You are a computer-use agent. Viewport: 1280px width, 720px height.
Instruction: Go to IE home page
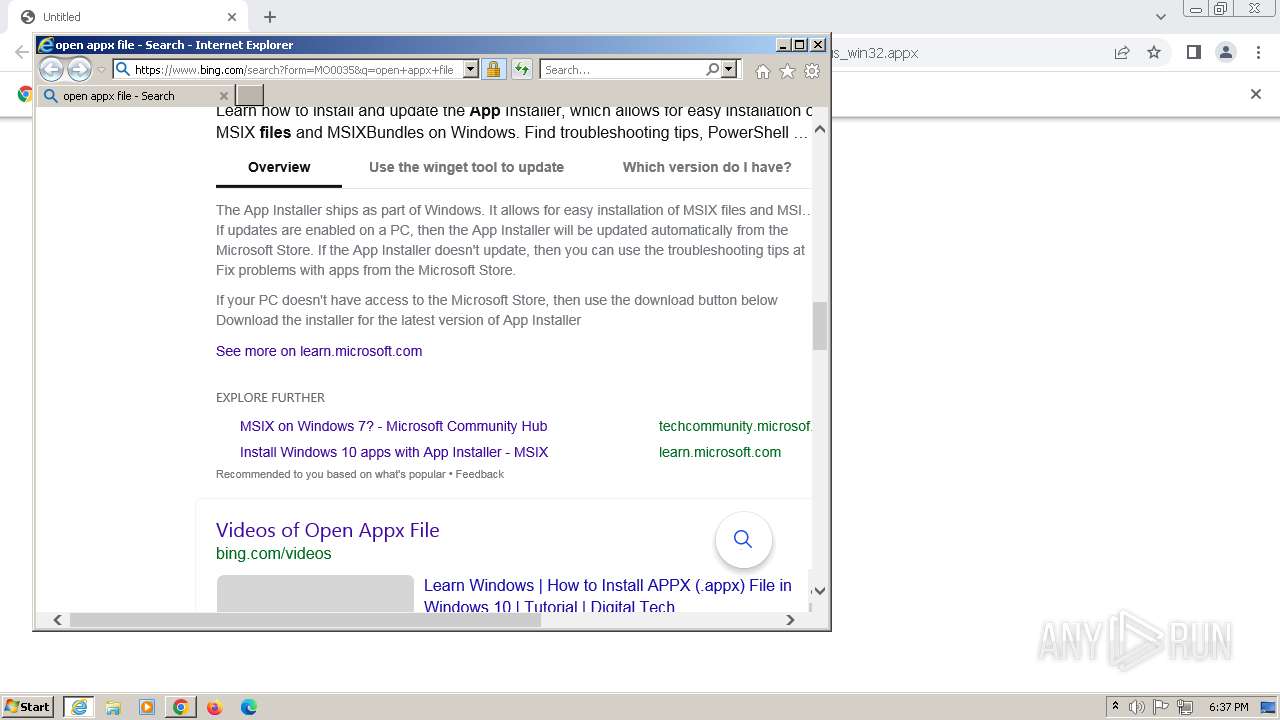(x=763, y=71)
